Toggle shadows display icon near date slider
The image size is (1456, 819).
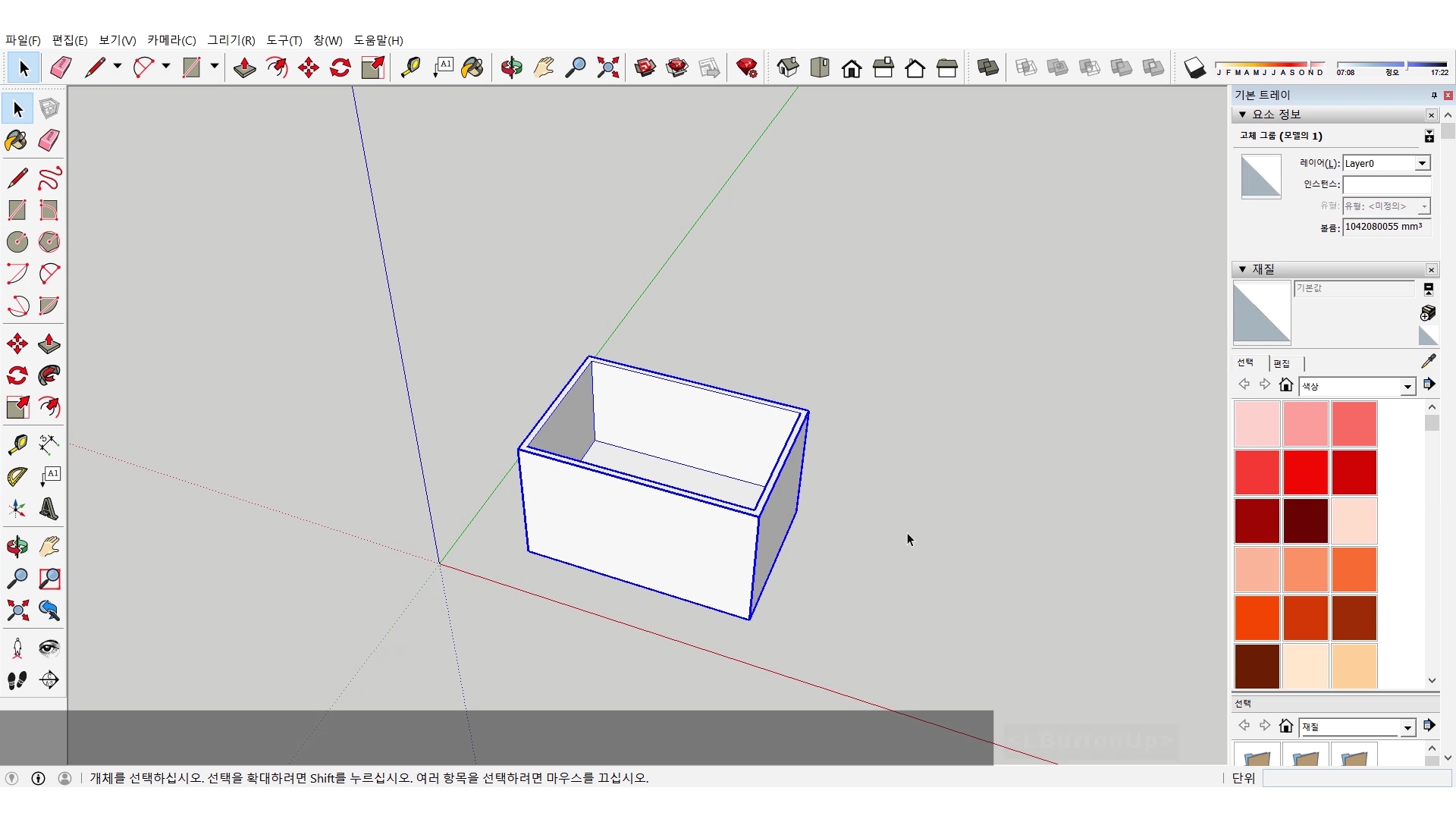coord(1194,67)
